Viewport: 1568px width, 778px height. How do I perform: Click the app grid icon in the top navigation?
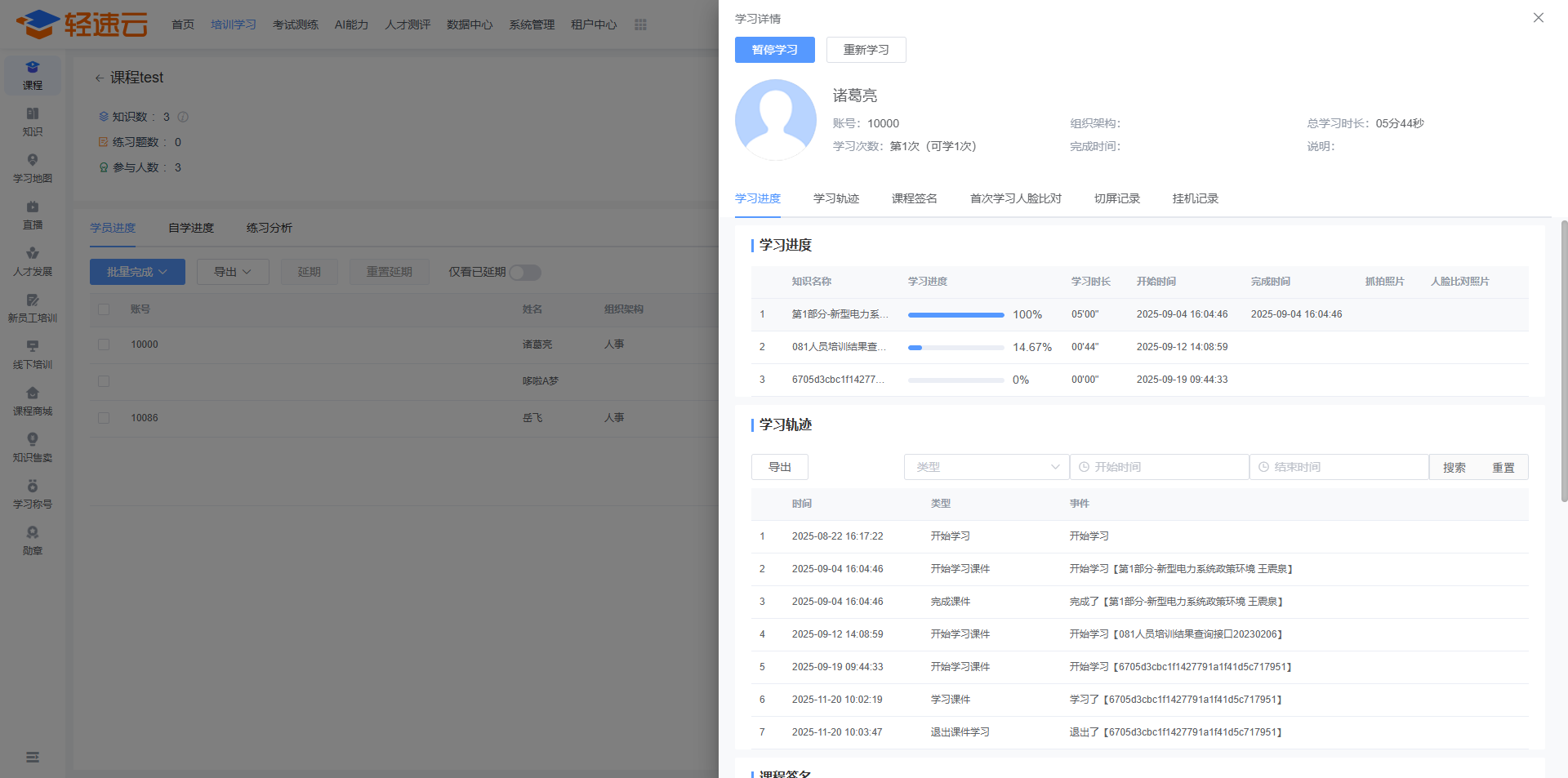click(x=640, y=24)
